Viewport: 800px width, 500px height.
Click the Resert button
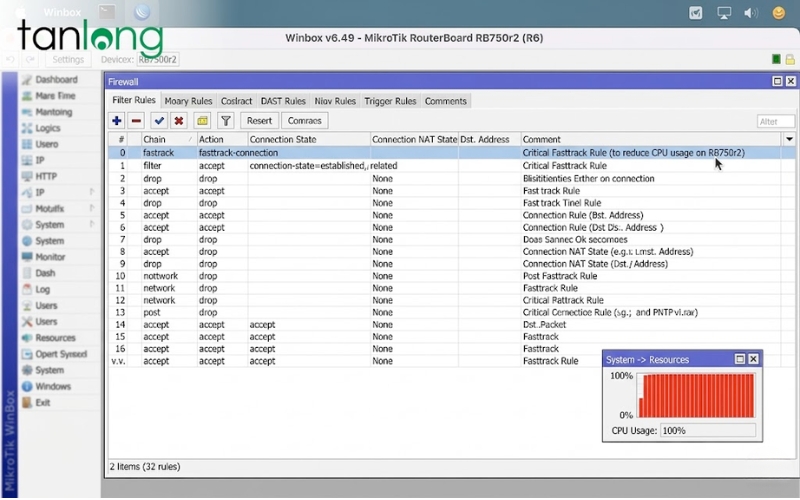[x=259, y=121]
